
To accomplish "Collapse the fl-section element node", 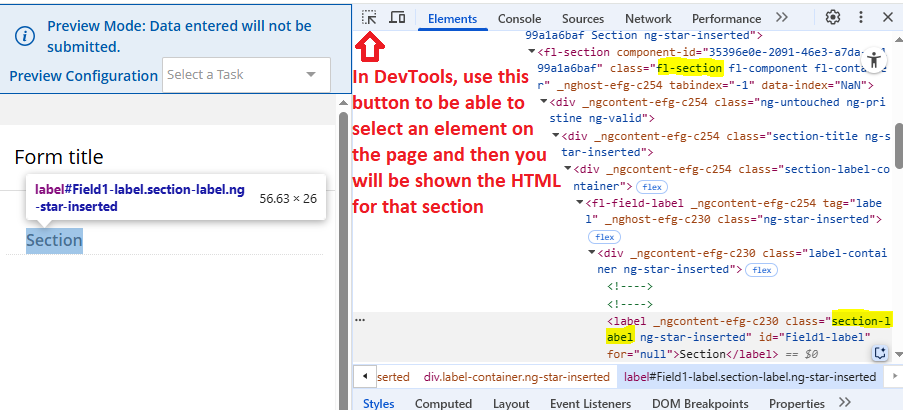I will [x=533, y=51].
